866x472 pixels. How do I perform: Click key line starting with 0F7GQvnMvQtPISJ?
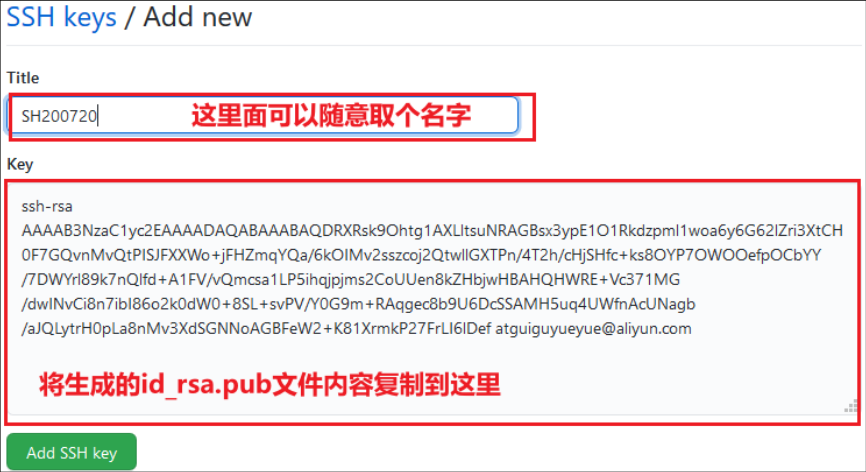(x=421, y=255)
